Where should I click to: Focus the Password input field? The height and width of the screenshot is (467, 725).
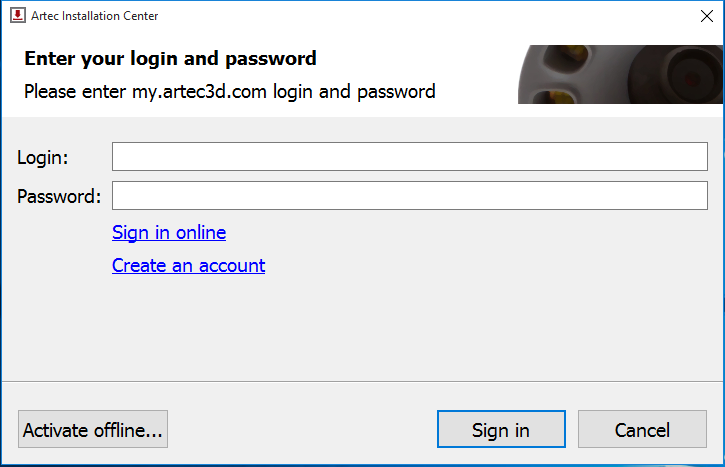pos(410,196)
